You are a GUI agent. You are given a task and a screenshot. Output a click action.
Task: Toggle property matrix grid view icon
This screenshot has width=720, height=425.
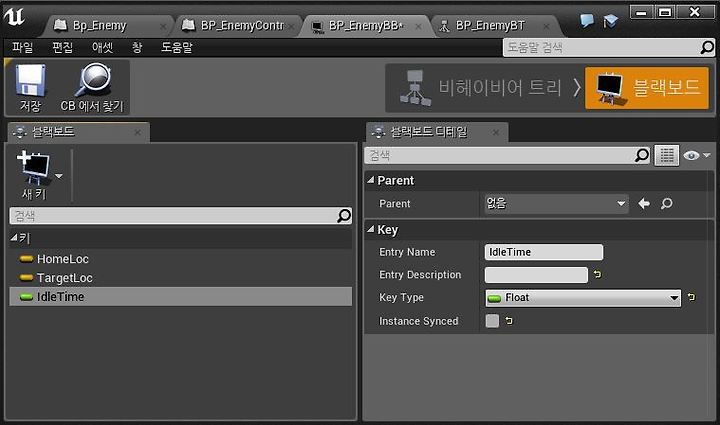pos(667,156)
